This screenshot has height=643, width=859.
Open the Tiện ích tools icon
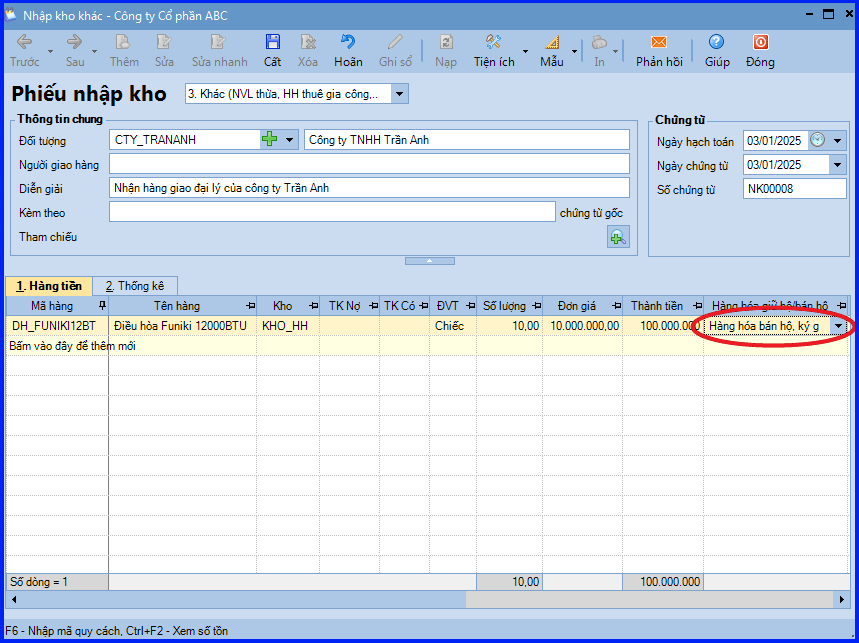(494, 42)
